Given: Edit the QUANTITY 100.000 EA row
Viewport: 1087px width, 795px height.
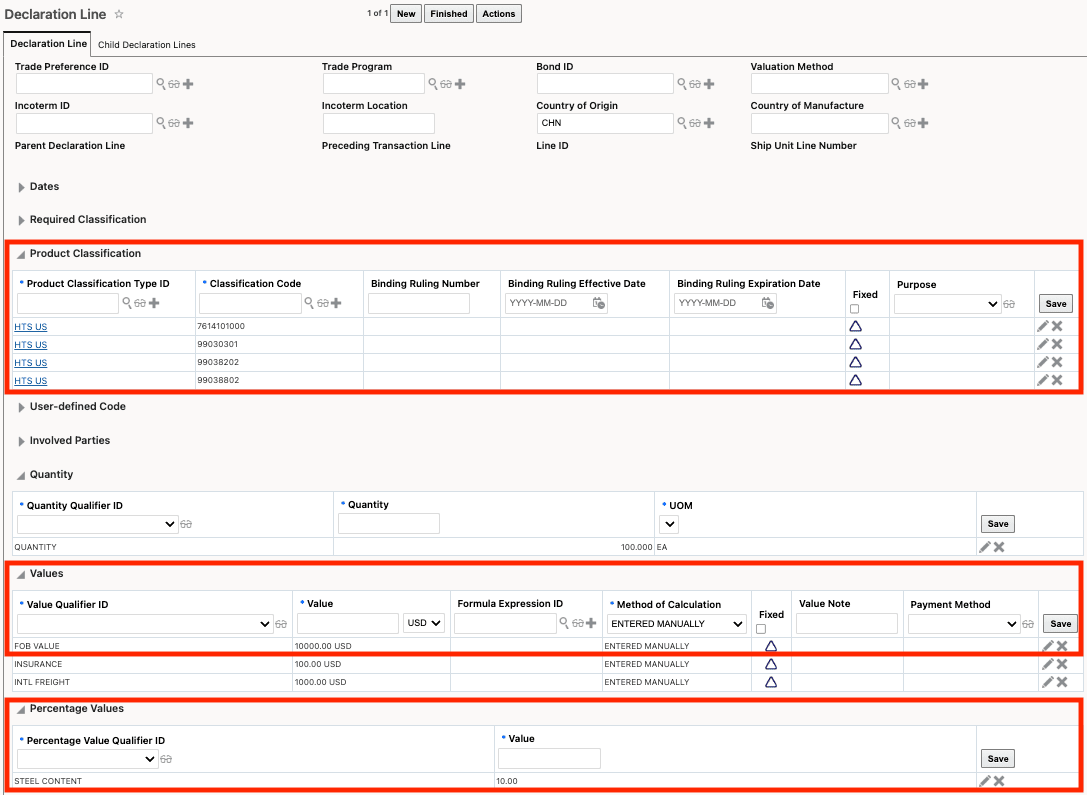Looking at the screenshot, I should (984, 547).
